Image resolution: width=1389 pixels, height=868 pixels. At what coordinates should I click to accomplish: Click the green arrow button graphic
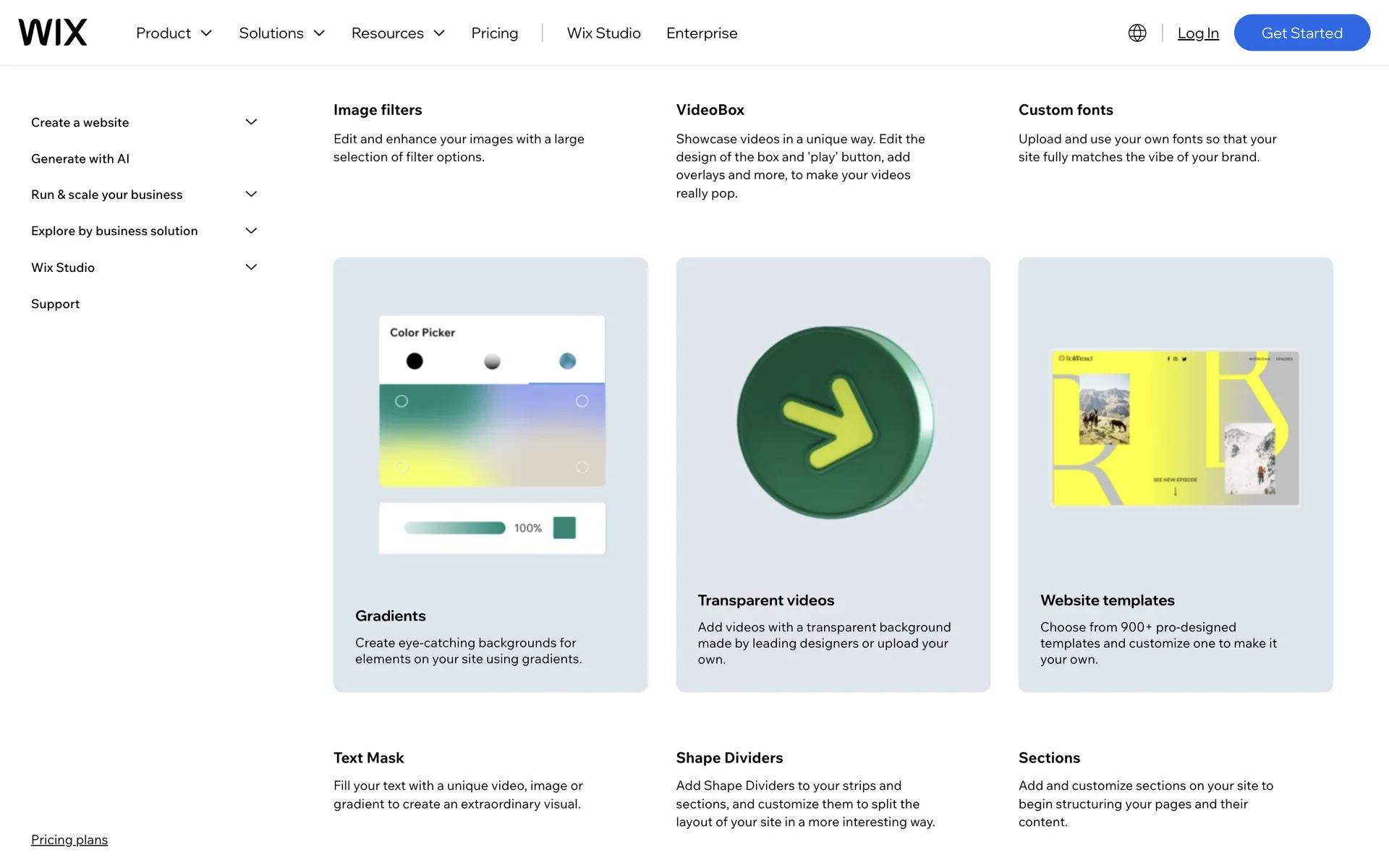point(833,422)
